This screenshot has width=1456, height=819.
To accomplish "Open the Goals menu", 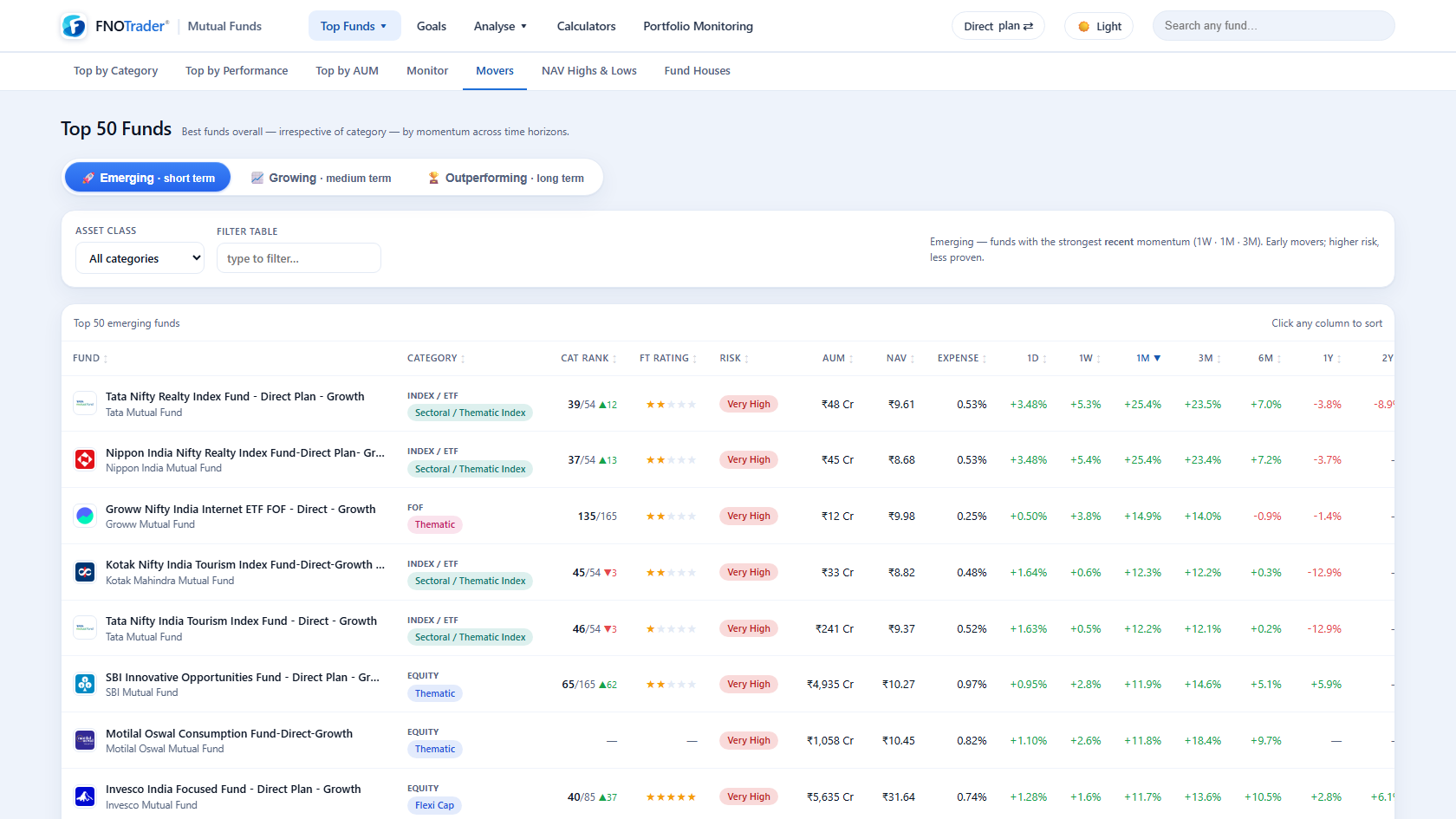I will coord(432,26).
